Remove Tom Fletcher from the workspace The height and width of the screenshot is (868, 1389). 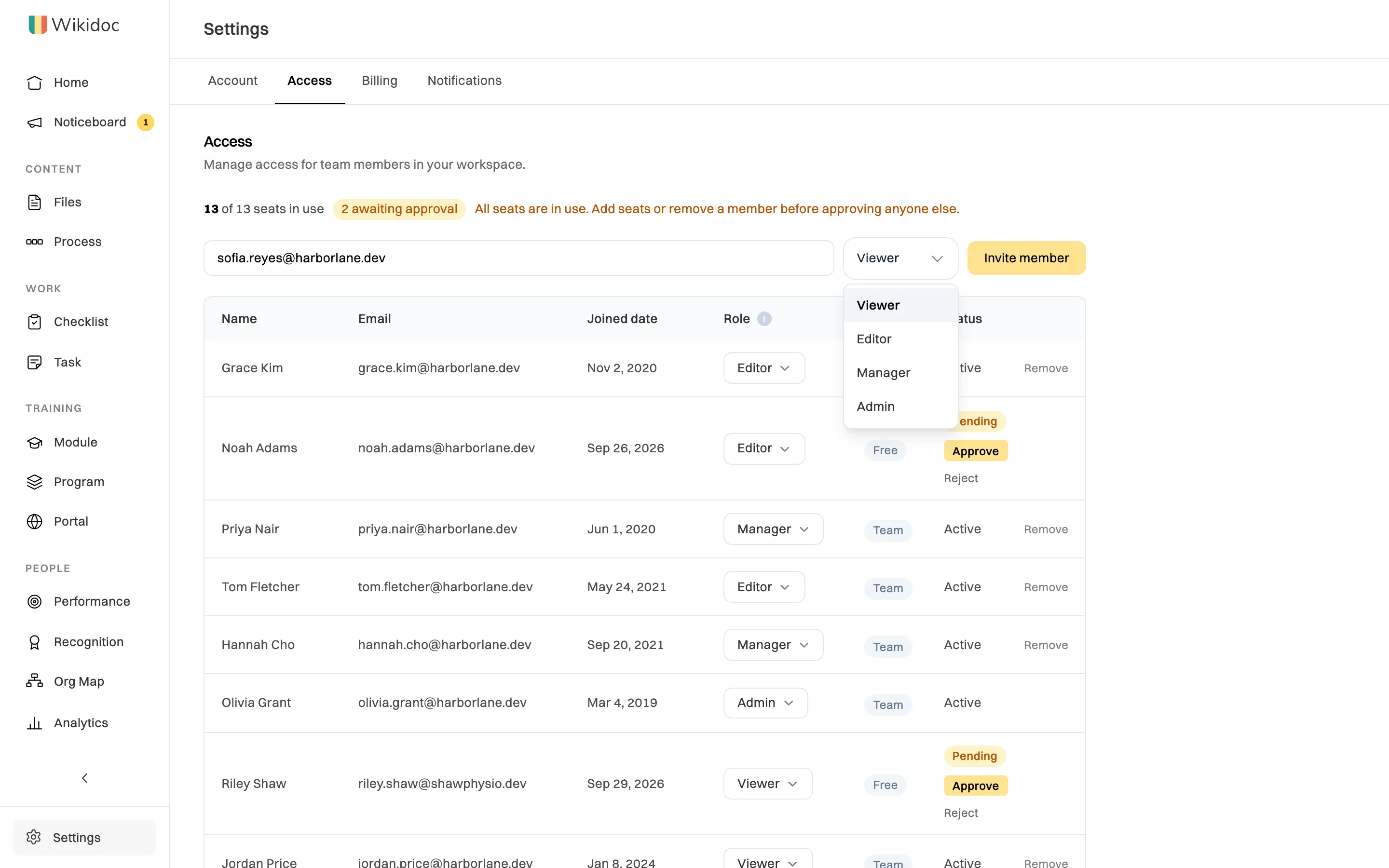(1046, 587)
